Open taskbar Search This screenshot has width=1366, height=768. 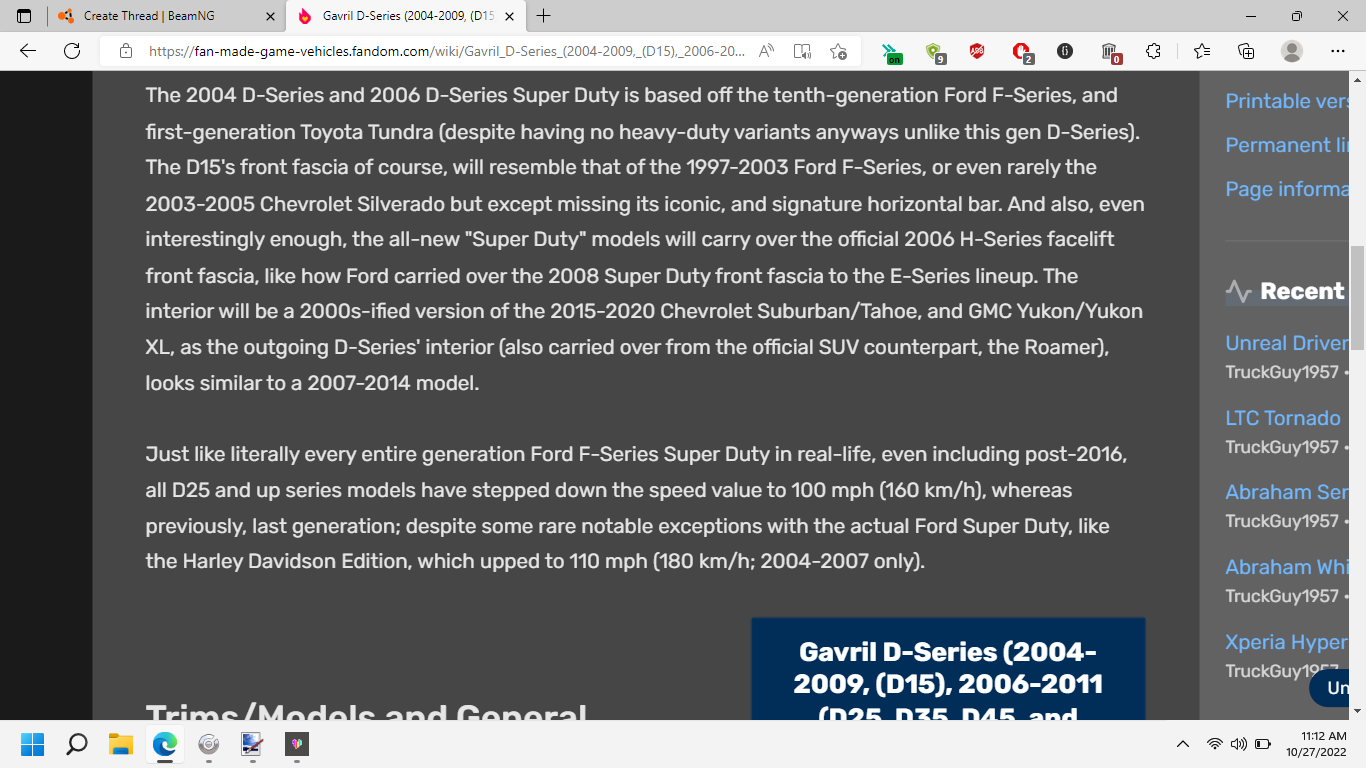[77, 744]
